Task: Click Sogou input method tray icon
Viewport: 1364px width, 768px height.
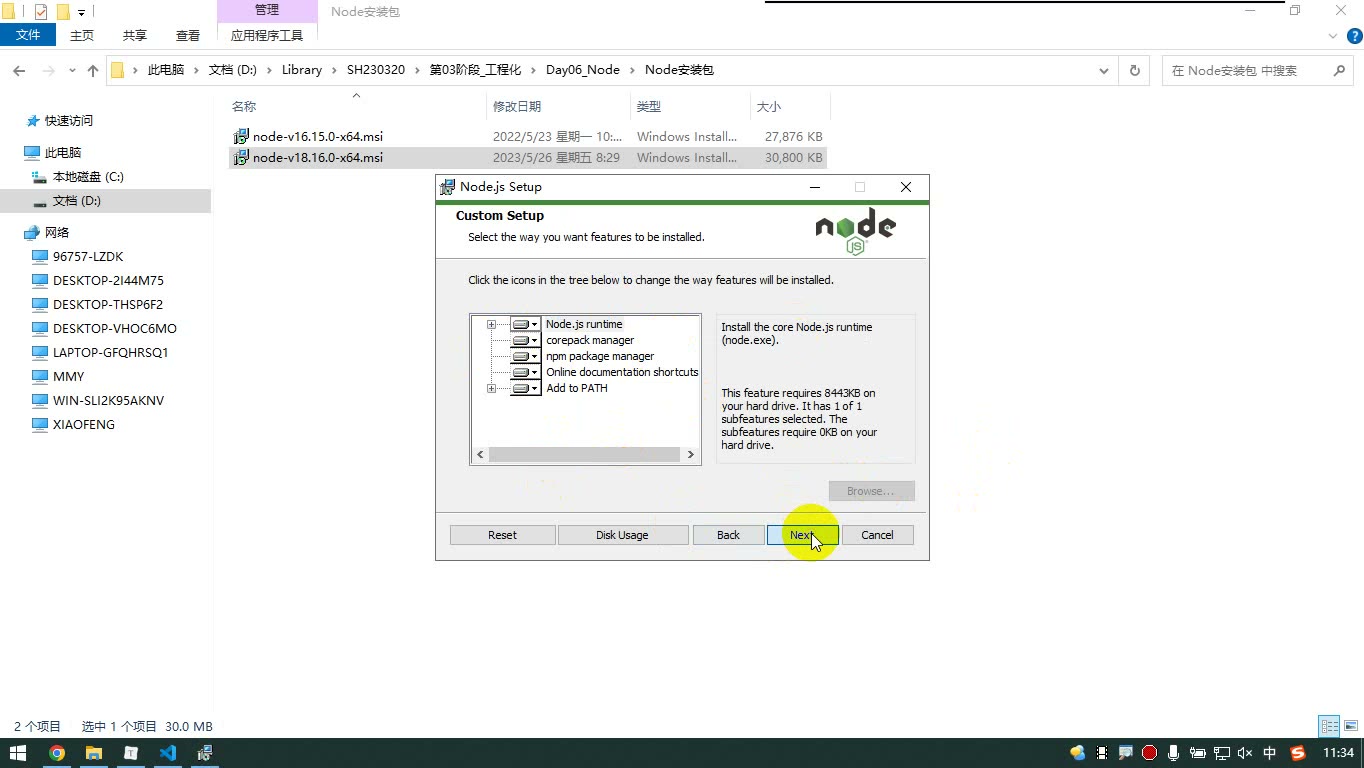Action: click(1298, 753)
